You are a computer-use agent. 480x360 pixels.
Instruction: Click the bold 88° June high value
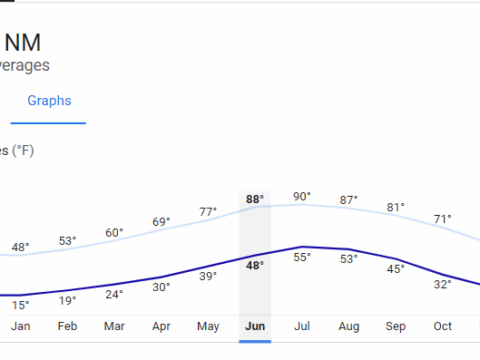pyautogui.click(x=255, y=199)
